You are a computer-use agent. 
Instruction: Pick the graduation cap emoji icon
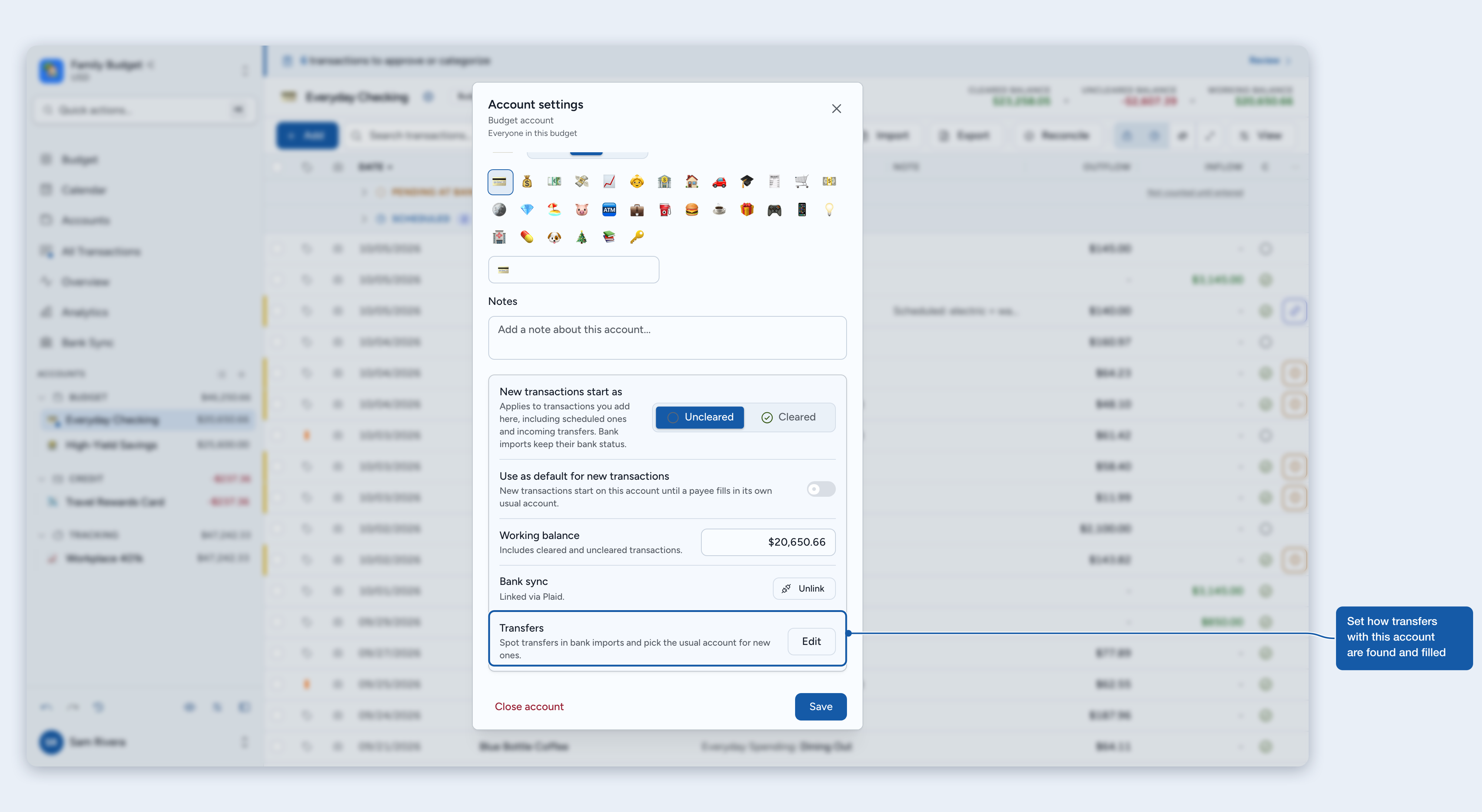[747, 182]
